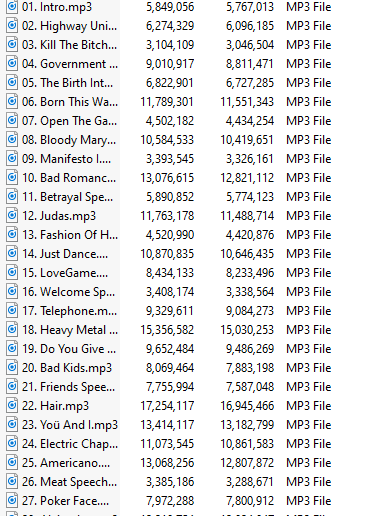Viewport: 390px width, 516px height.
Task: Click the packed size 3,288,671
Action: tap(250, 482)
